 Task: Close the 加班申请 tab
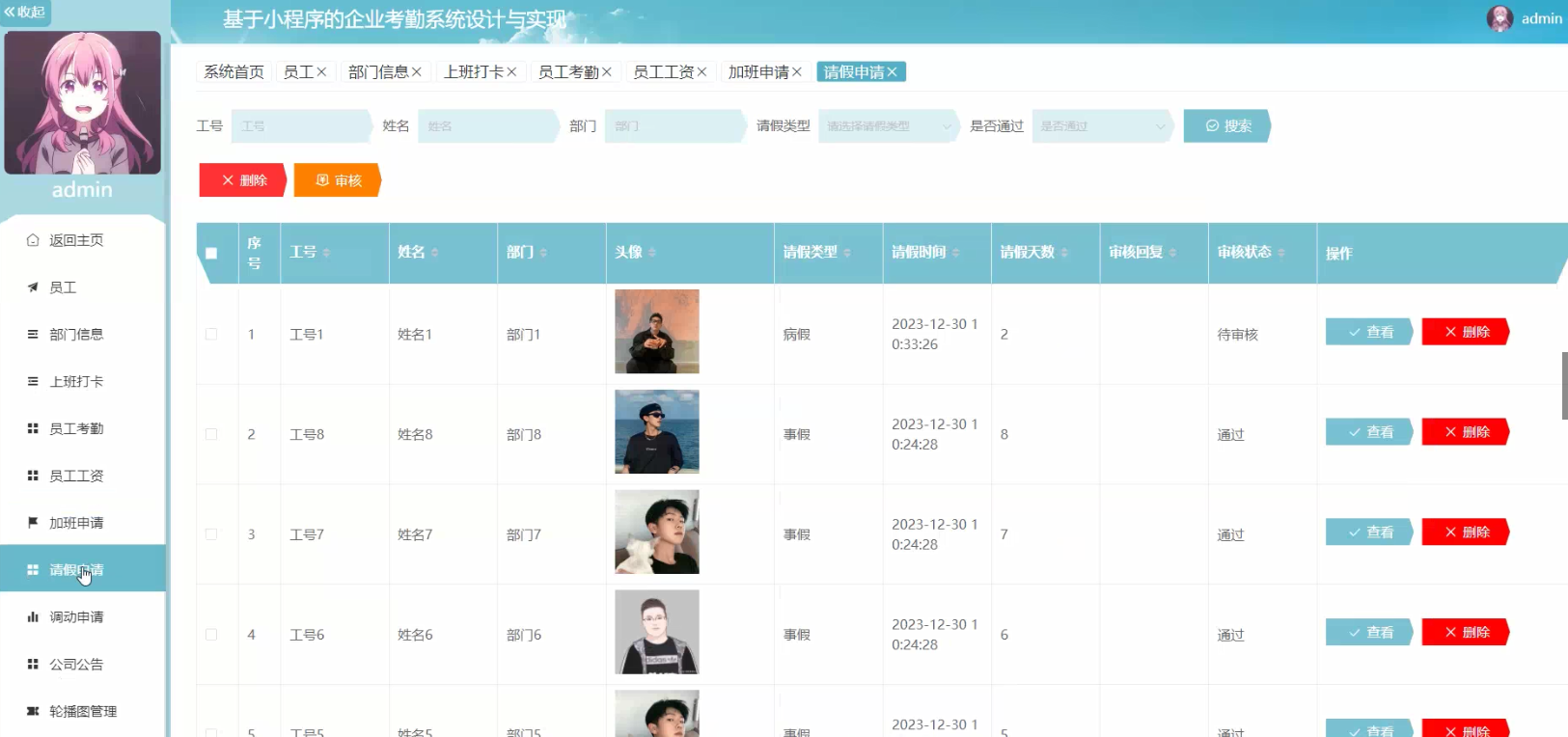[797, 72]
